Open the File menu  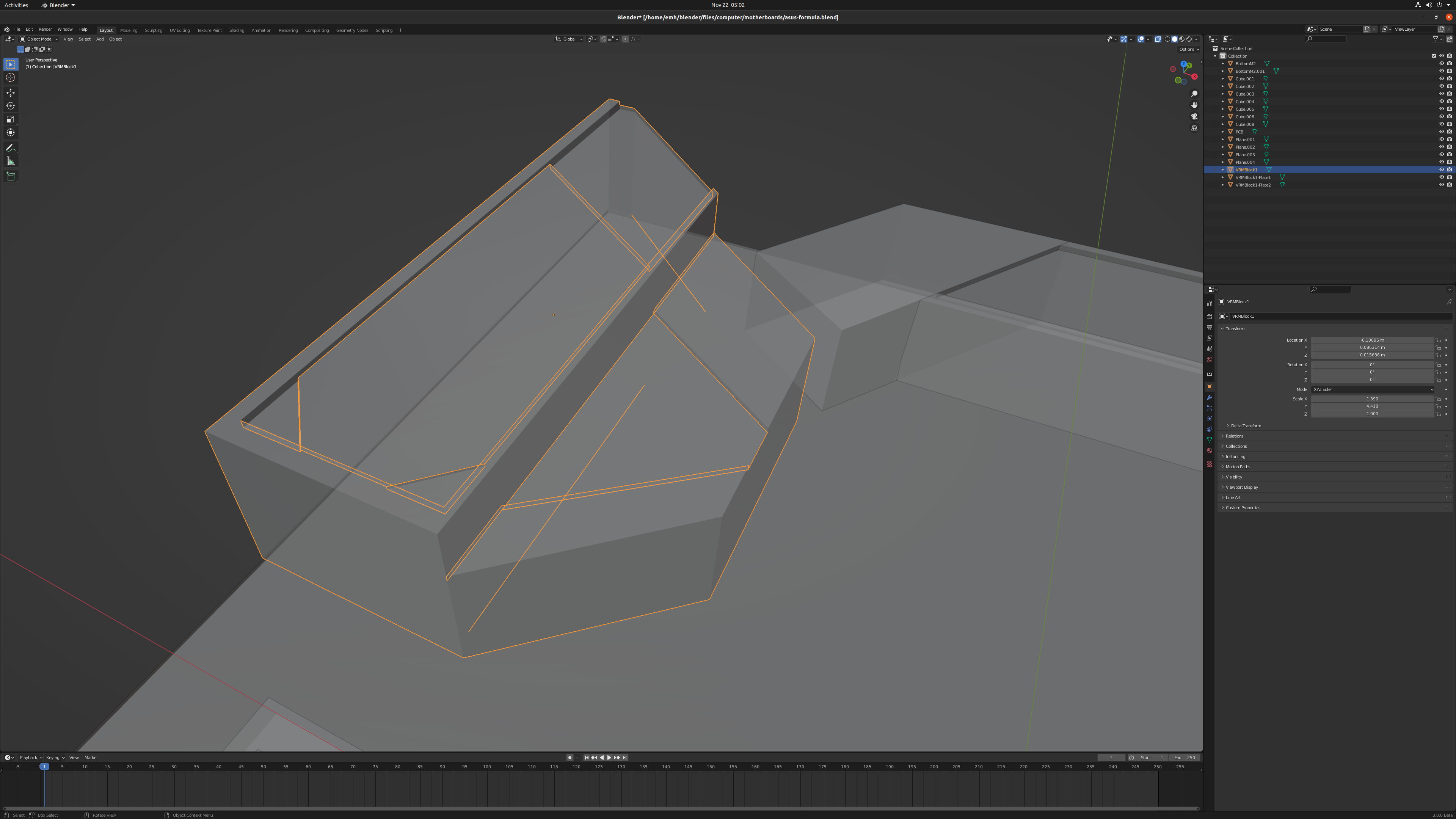17,30
